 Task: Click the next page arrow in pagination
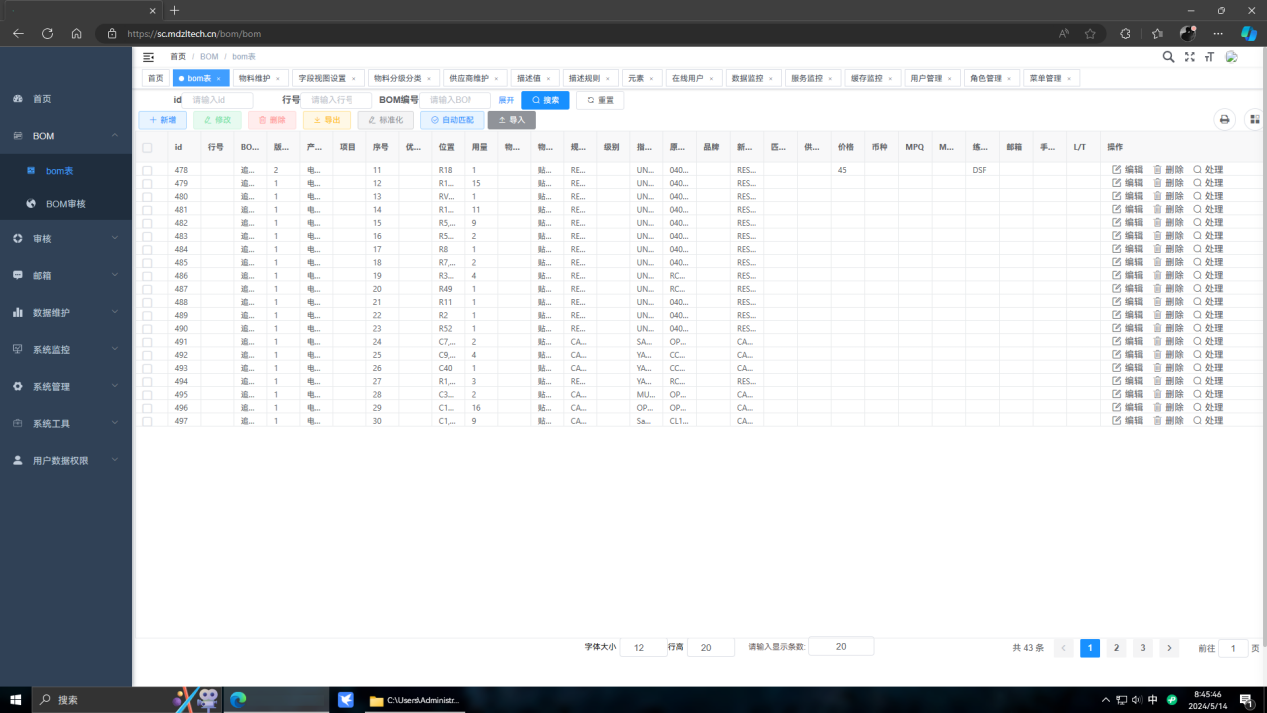(x=1169, y=648)
